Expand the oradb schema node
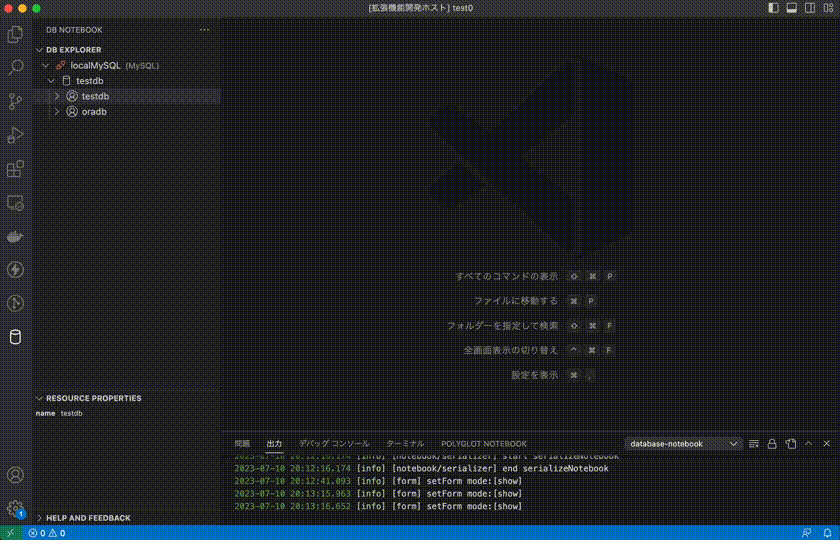Image resolution: width=840 pixels, height=540 pixels. pos(57,111)
